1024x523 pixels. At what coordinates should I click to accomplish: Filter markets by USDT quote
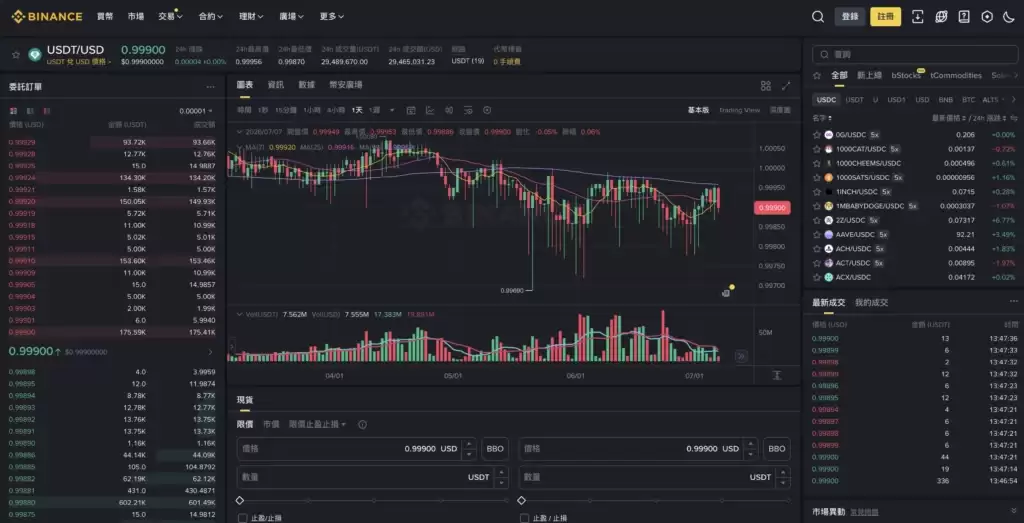click(854, 100)
